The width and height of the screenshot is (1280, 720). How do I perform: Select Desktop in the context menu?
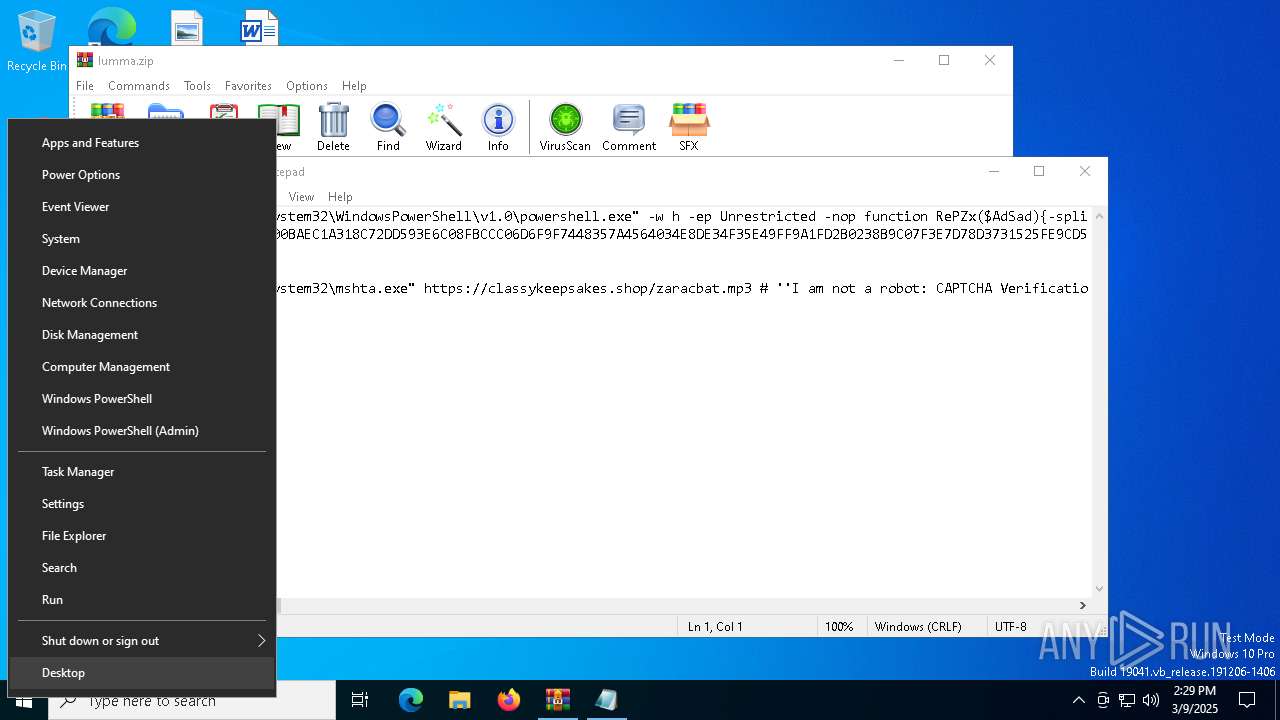click(141, 673)
